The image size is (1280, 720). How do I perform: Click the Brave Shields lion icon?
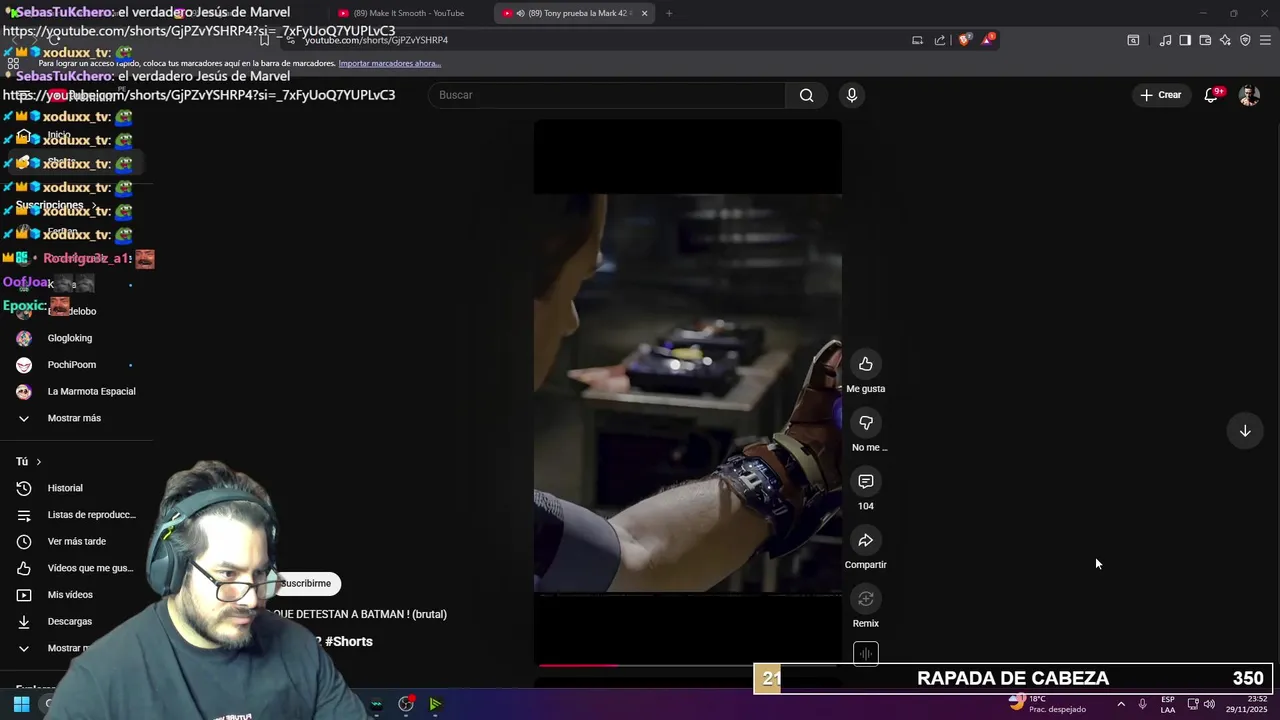pyautogui.click(x=964, y=40)
